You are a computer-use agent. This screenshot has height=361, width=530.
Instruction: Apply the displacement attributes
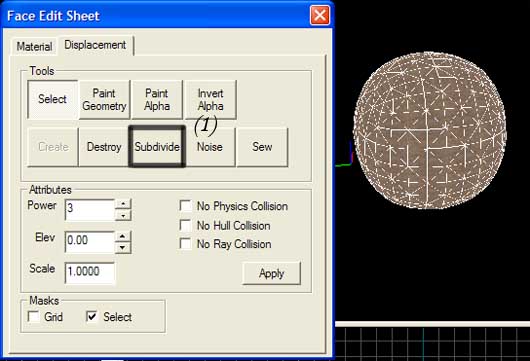click(271, 273)
